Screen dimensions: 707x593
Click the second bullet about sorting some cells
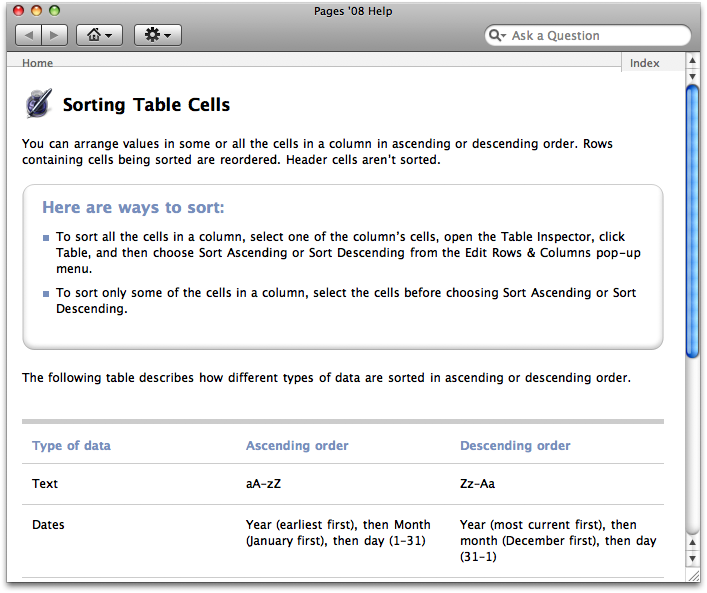tap(346, 300)
